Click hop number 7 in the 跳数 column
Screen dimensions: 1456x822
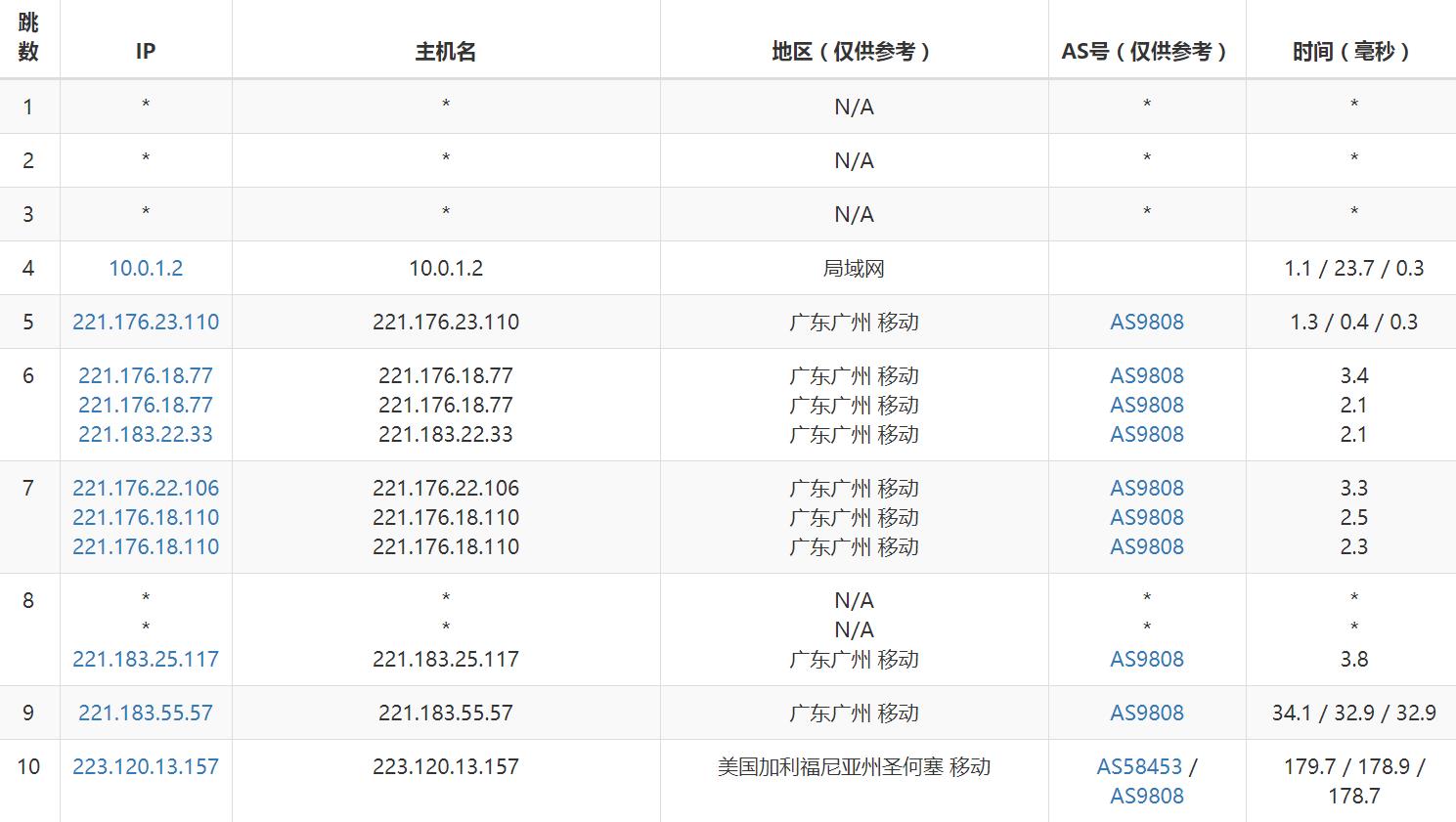[28, 488]
